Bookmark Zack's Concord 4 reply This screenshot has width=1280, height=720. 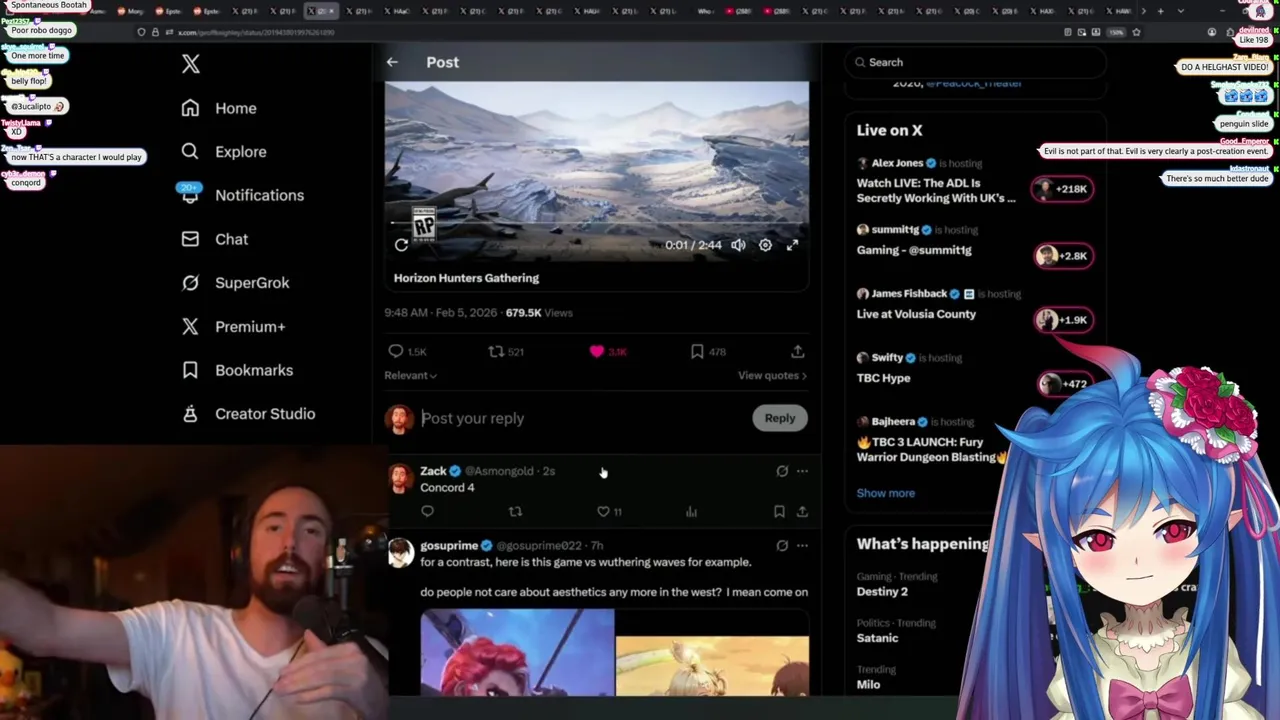(x=779, y=512)
